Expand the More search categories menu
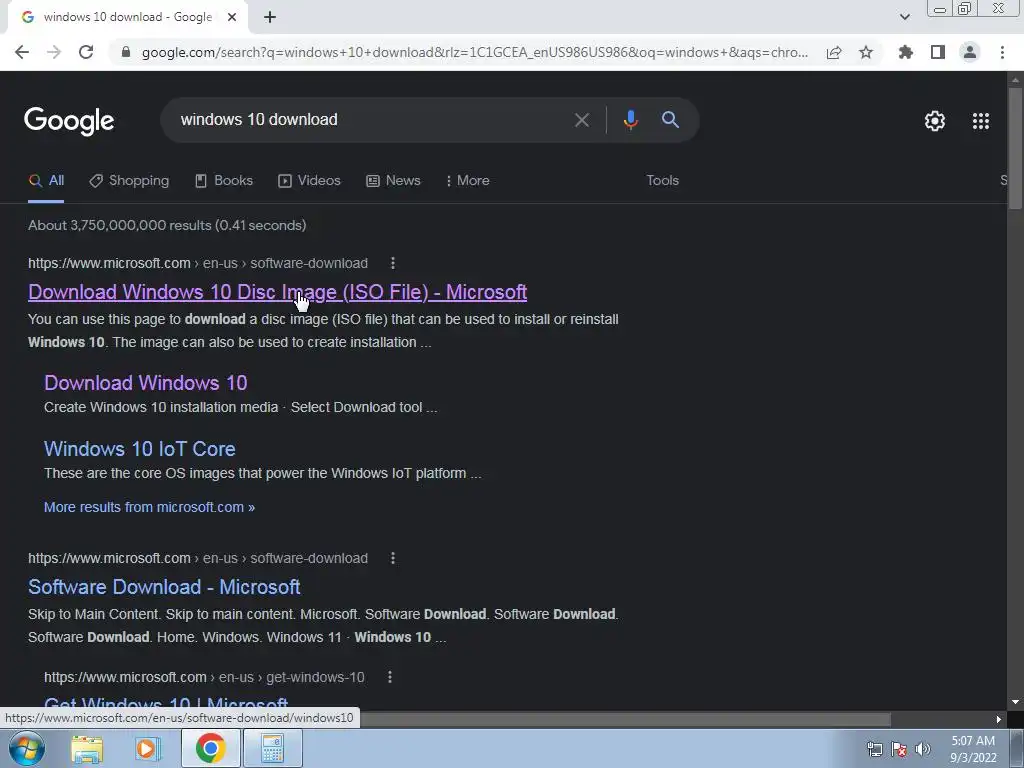This screenshot has width=1024, height=768. (x=468, y=181)
